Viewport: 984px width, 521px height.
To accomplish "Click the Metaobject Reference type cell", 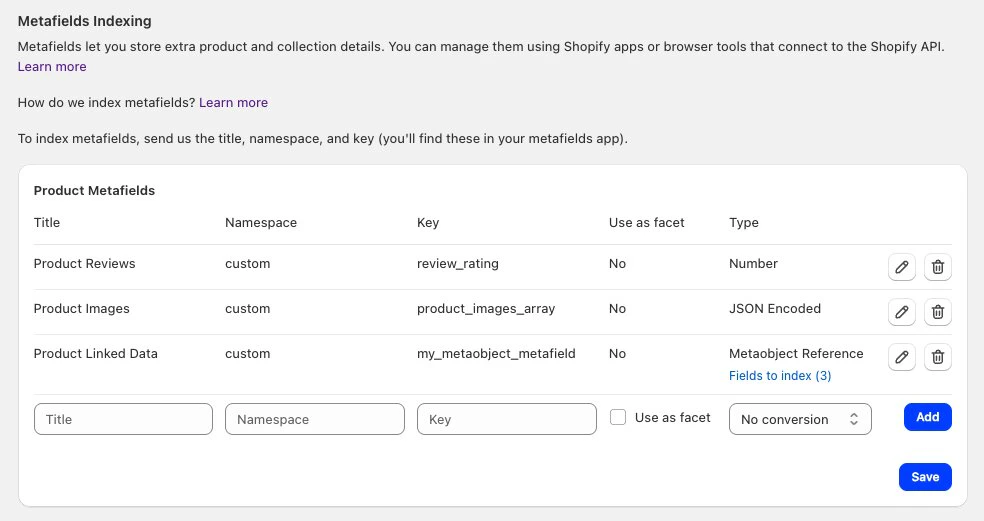I will click(796, 353).
